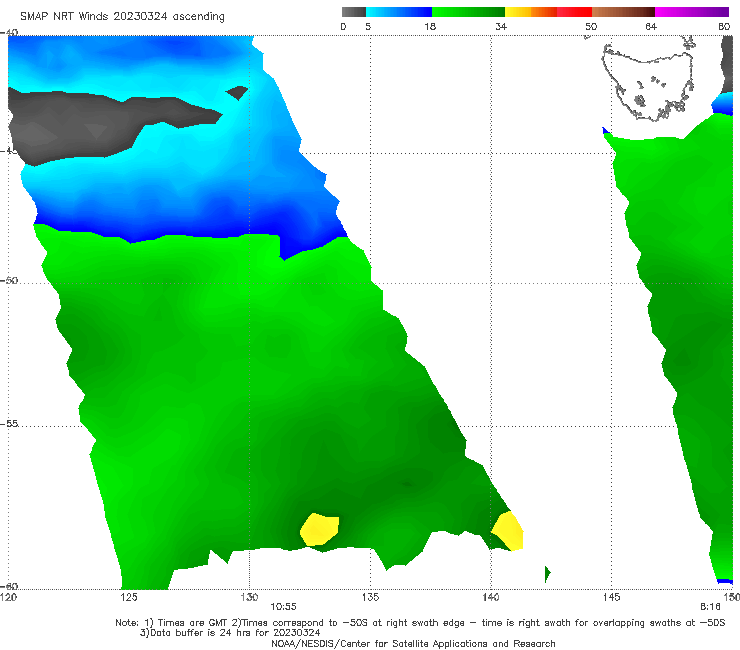Viewport: 740px width, 650px height.
Task: Click the small gray patch near 130 longitude
Action: (x=237, y=92)
